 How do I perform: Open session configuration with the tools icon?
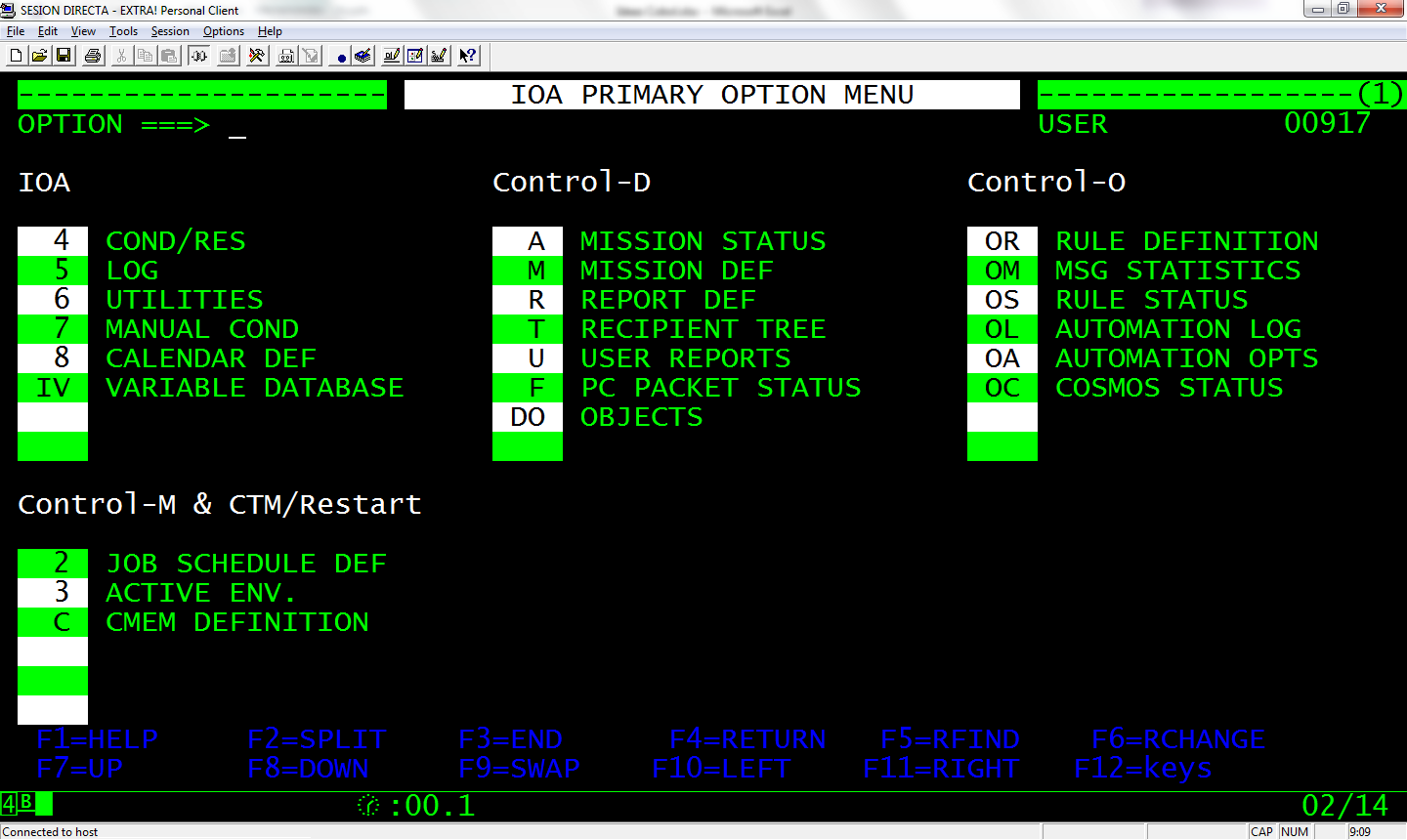pos(257,56)
